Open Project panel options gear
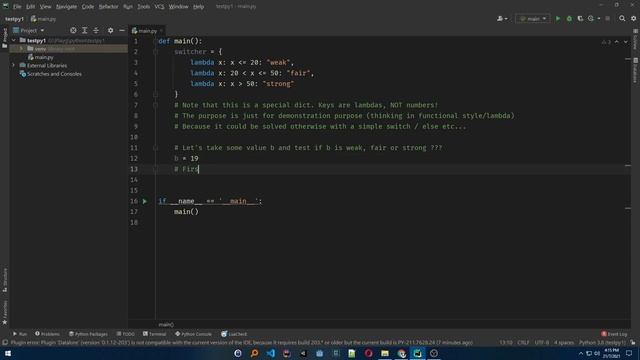 click(x=110, y=30)
